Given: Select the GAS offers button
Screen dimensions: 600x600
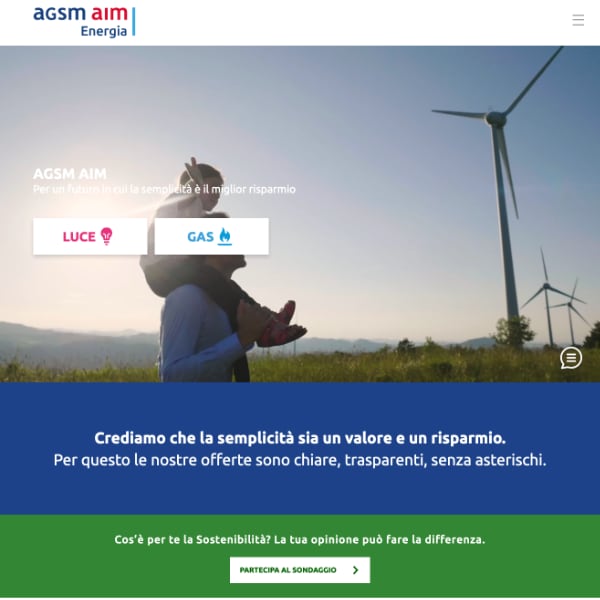Looking at the screenshot, I should [x=211, y=236].
